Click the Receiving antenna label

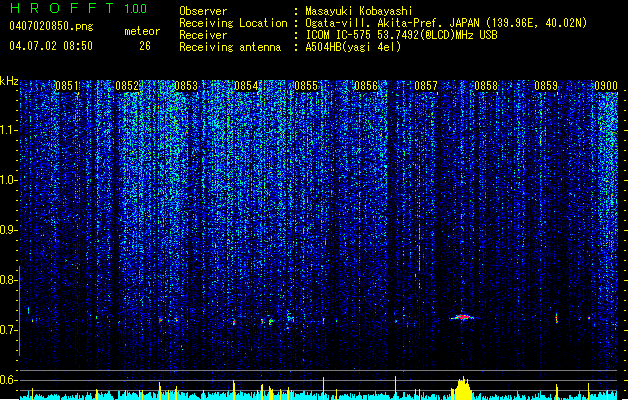tap(230, 47)
